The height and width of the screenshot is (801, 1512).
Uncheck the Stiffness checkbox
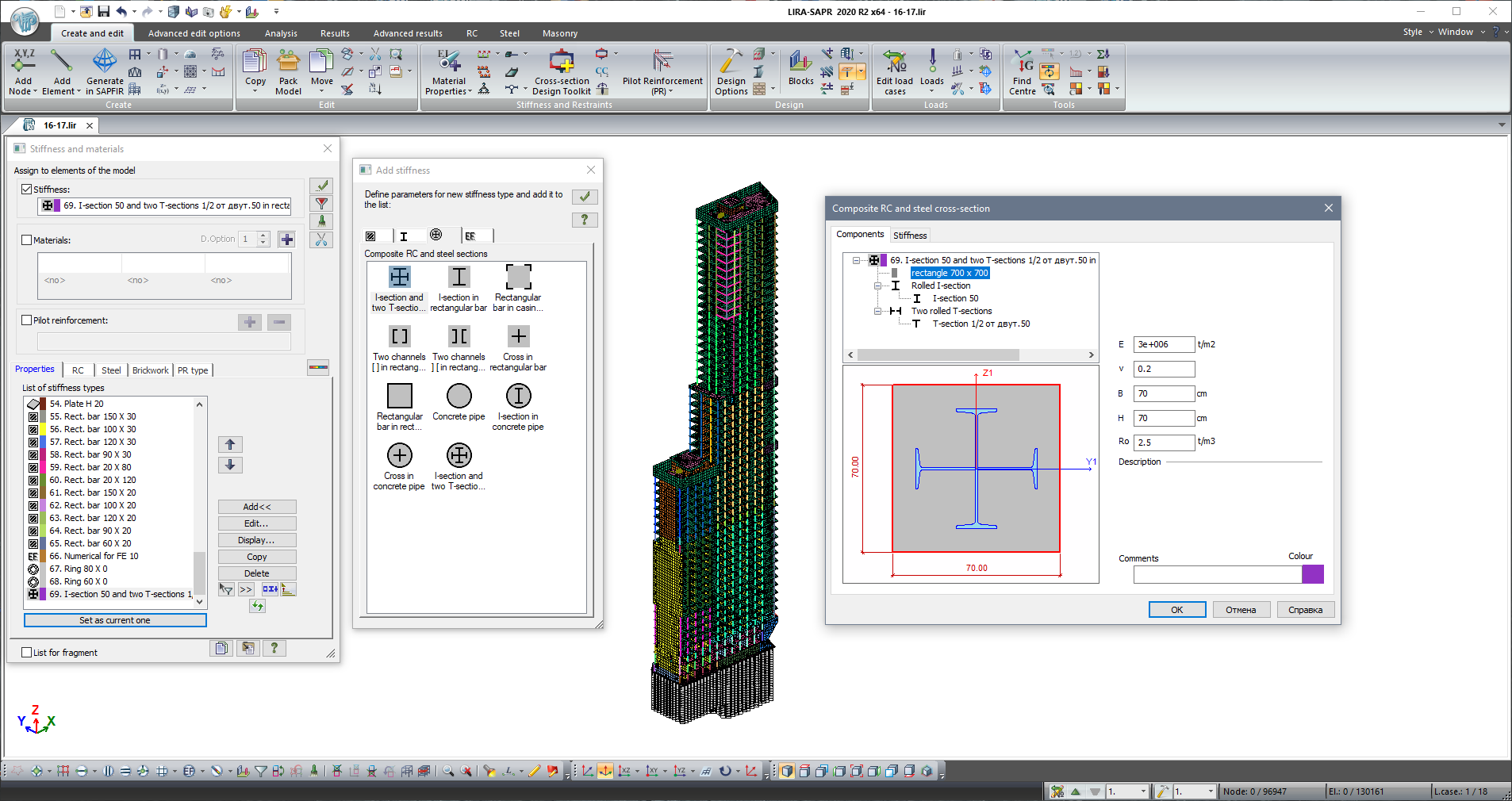tap(27, 190)
